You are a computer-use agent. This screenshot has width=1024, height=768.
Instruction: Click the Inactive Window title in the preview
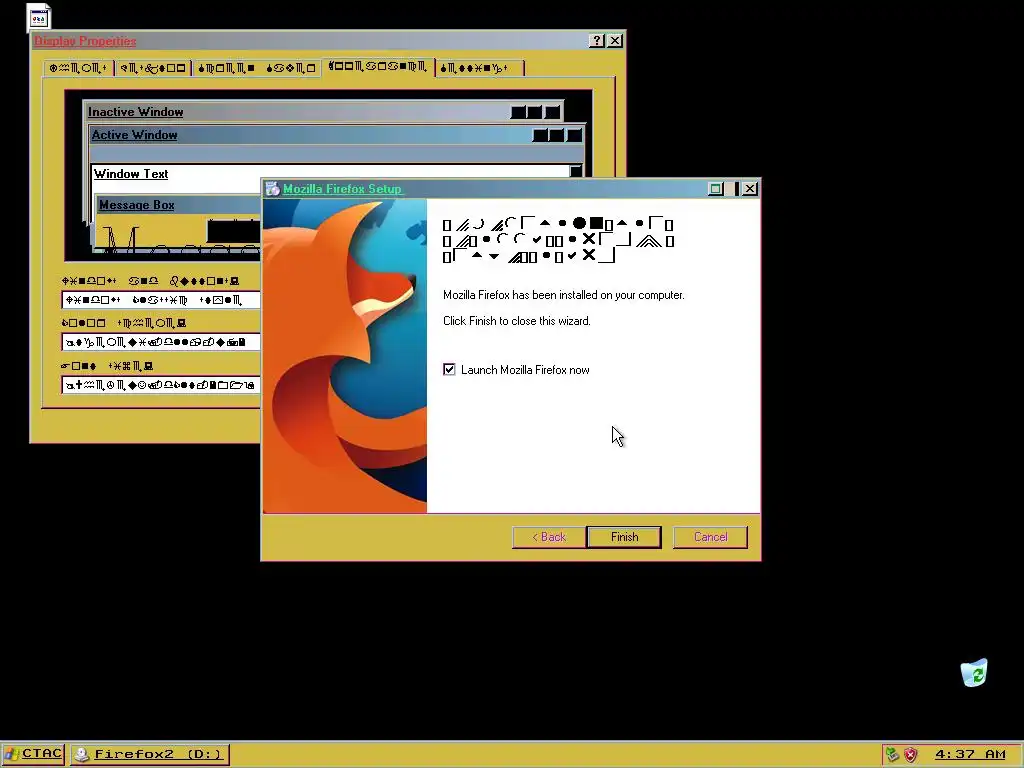(135, 112)
